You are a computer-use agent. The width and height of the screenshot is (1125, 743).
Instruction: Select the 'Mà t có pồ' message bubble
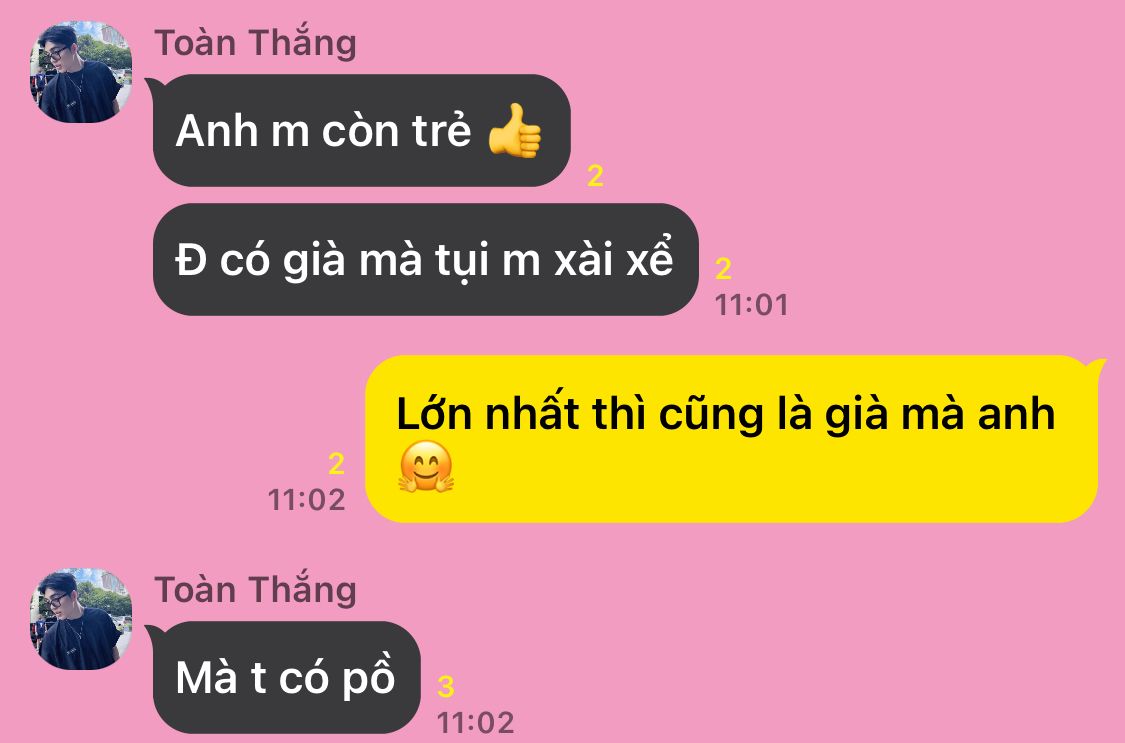click(286, 677)
